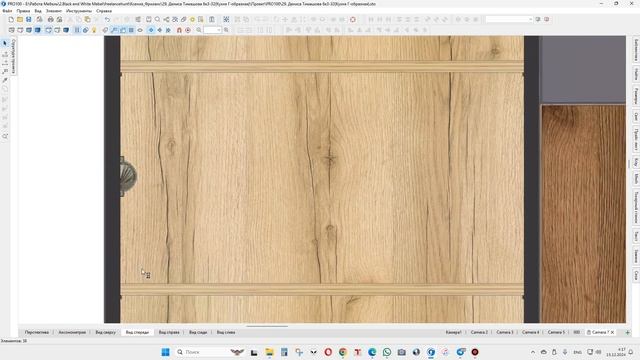Add a new camera tab with plus
Image resolution: width=640 pixels, height=360 pixels.
pyautogui.click(x=627, y=333)
